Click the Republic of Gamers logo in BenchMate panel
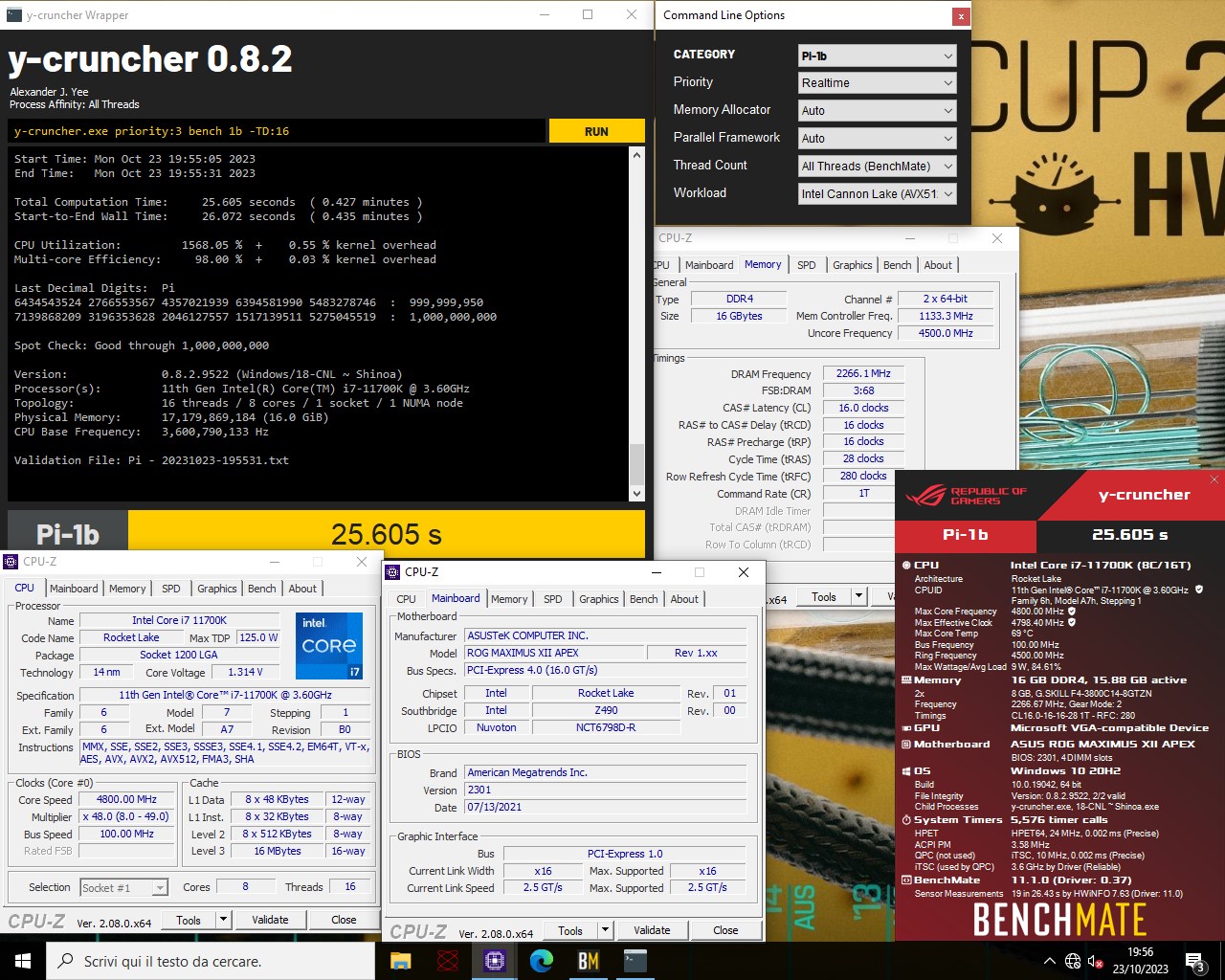 coord(966,496)
